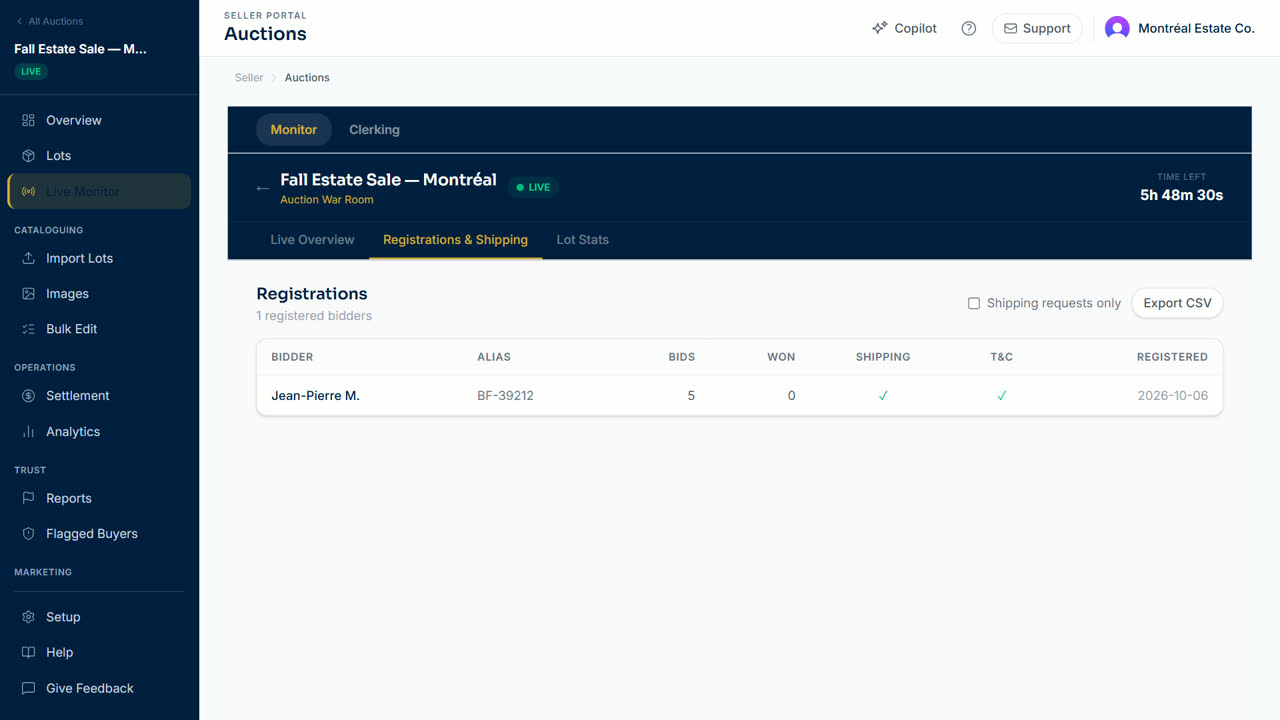1280x720 pixels.
Task: Click the Help book icon
Action: 28,652
